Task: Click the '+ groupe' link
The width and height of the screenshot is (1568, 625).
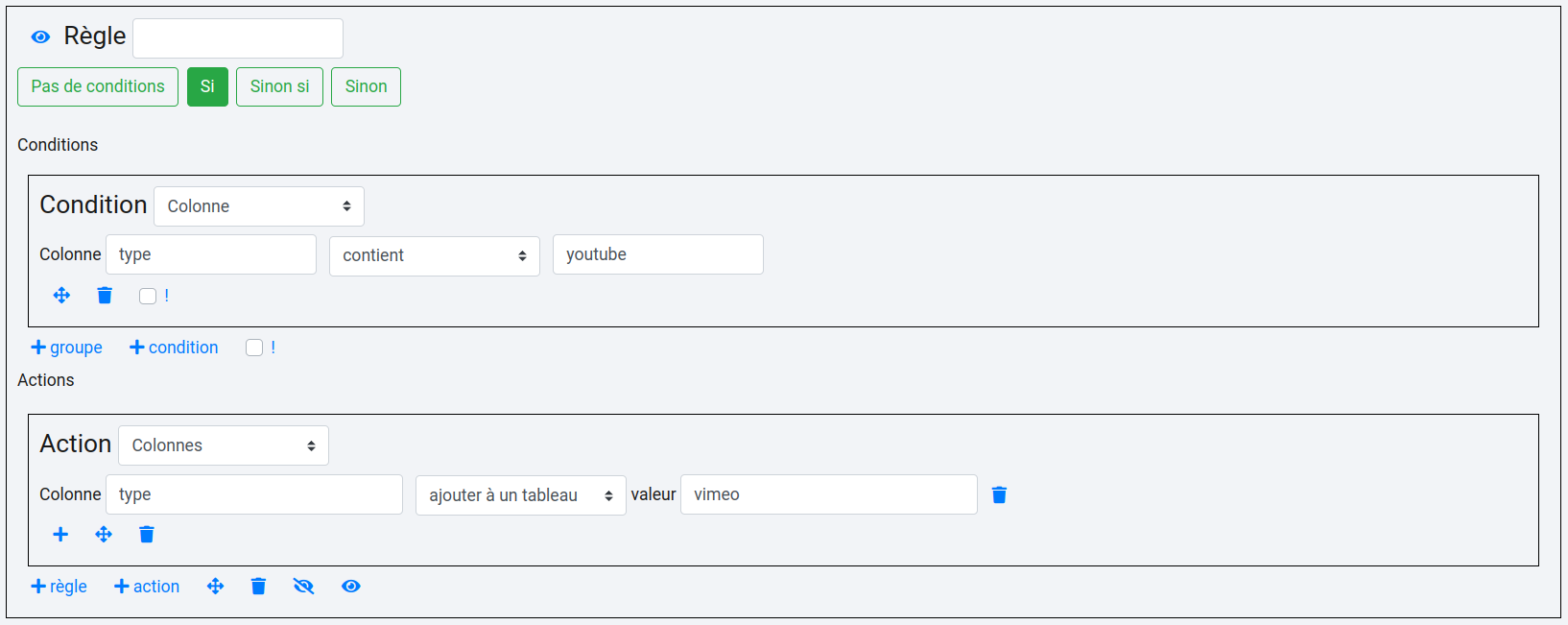Action: (x=67, y=348)
